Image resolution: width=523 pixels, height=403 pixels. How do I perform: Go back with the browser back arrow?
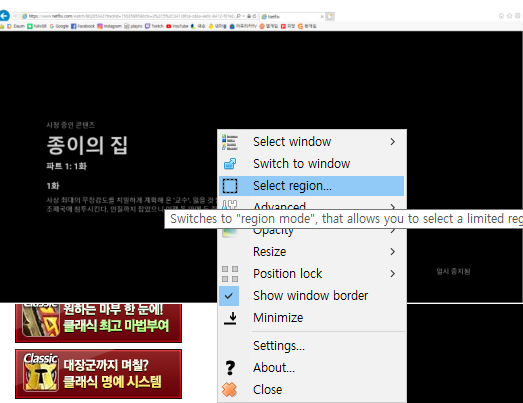coord(4,16)
